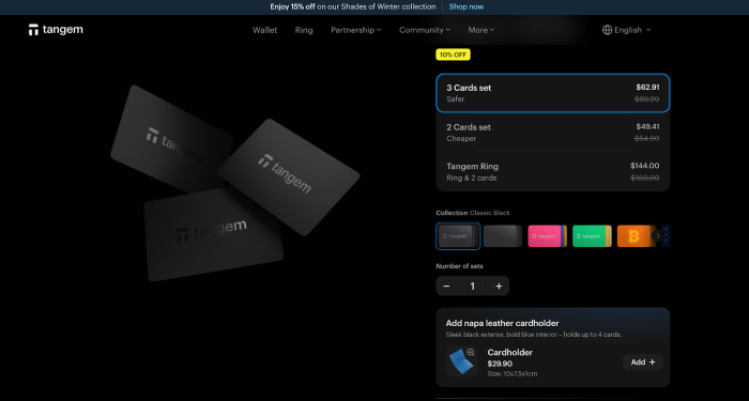Select the 3 Cards set option
Viewport: 749px width, 401px height.
553,93
